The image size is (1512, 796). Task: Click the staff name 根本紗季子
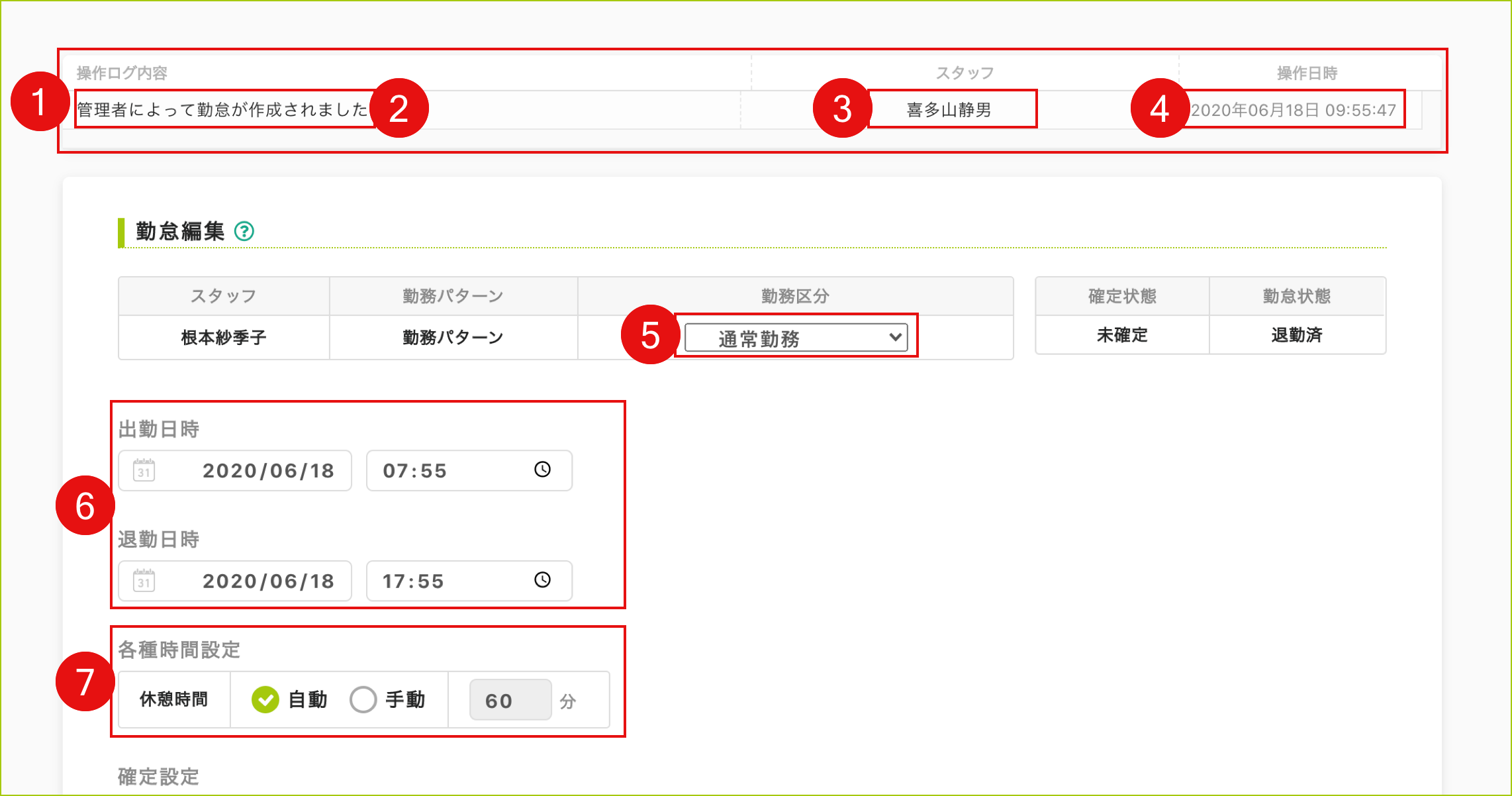[224, 338]
